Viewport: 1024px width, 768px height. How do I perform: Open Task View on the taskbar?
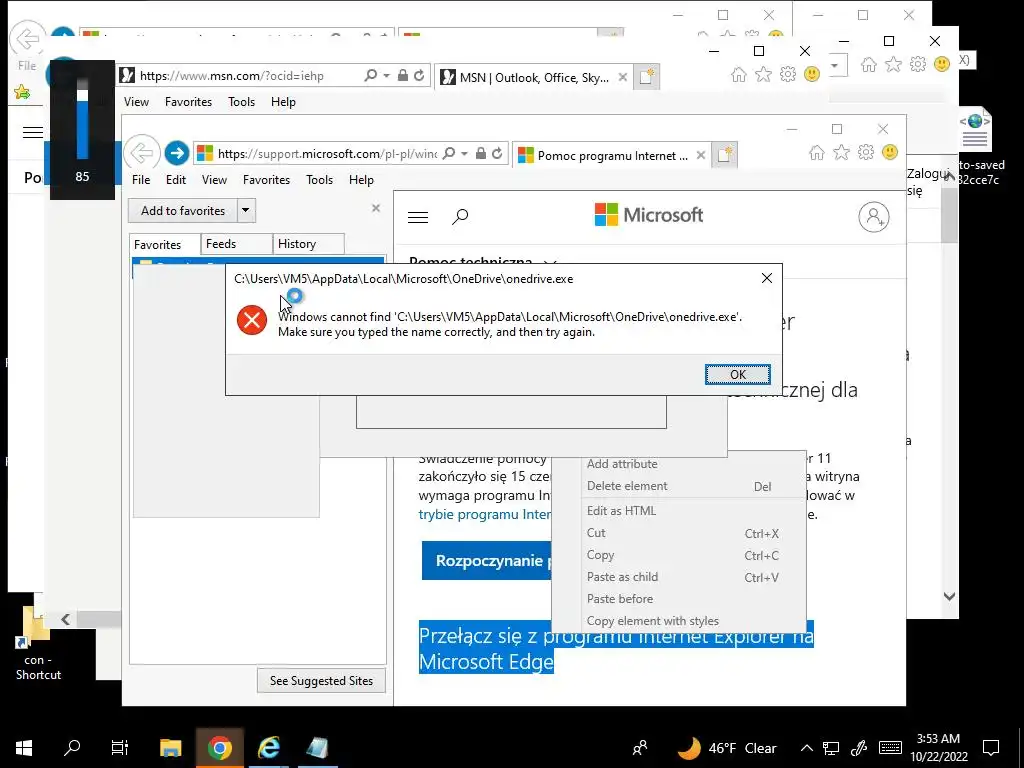120,747
